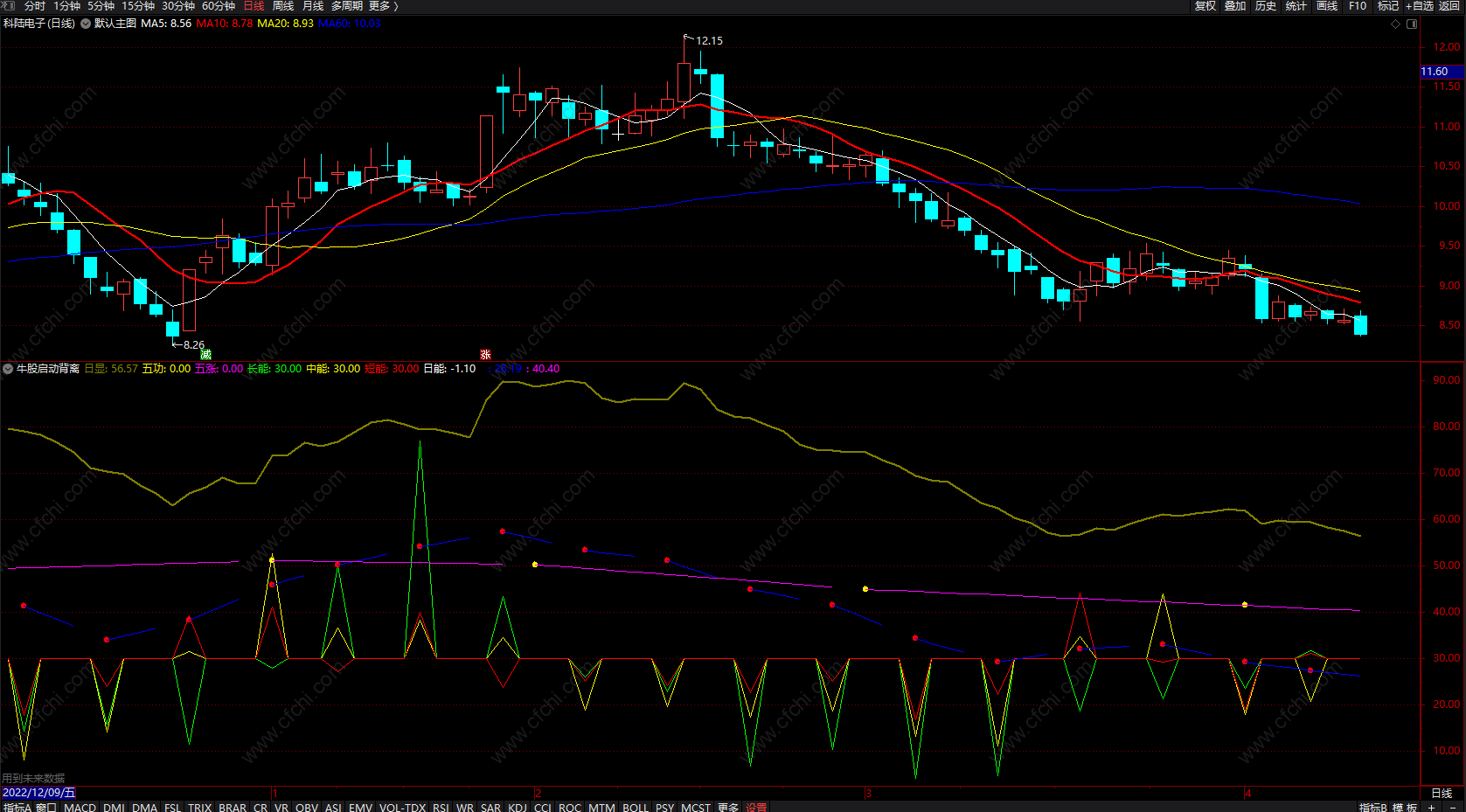The height and width of the screenshot is (812, 1466).
Task: Open 统计 statistics tool
Action: click(1296, 6)
